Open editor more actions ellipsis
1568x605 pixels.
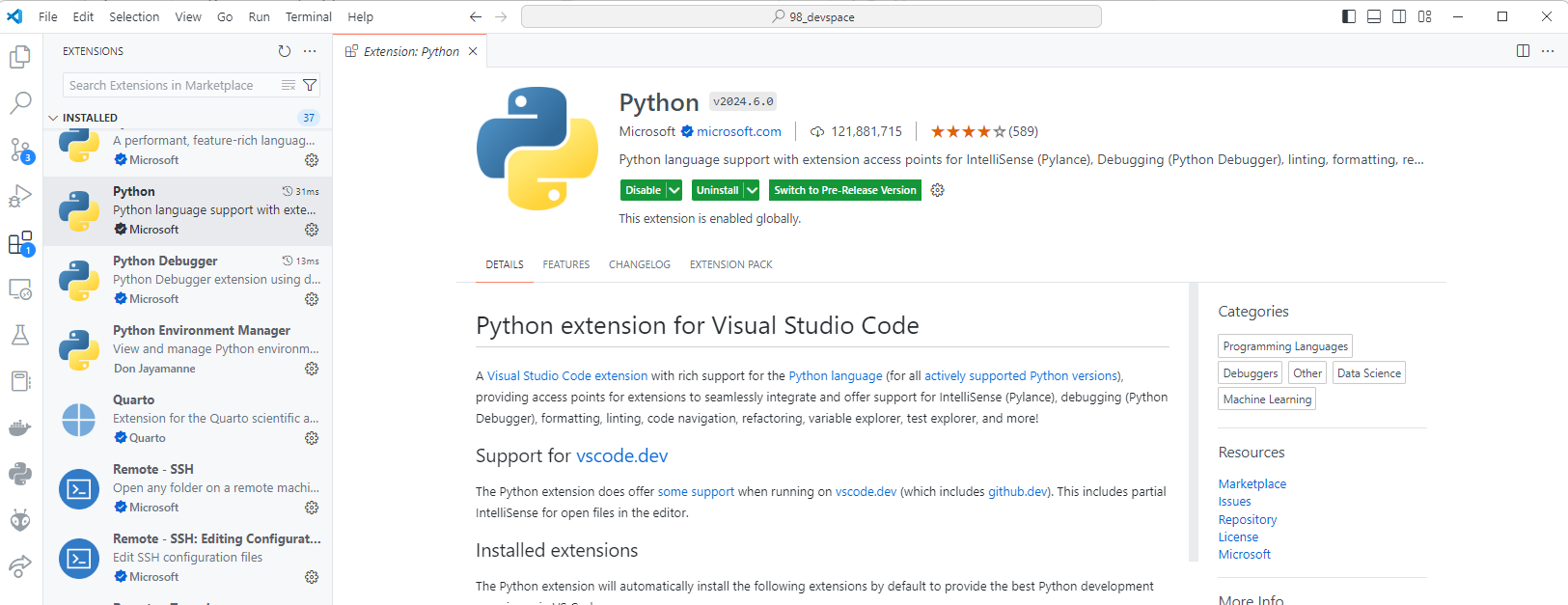pyautogui.click(x=1548, y=51)
